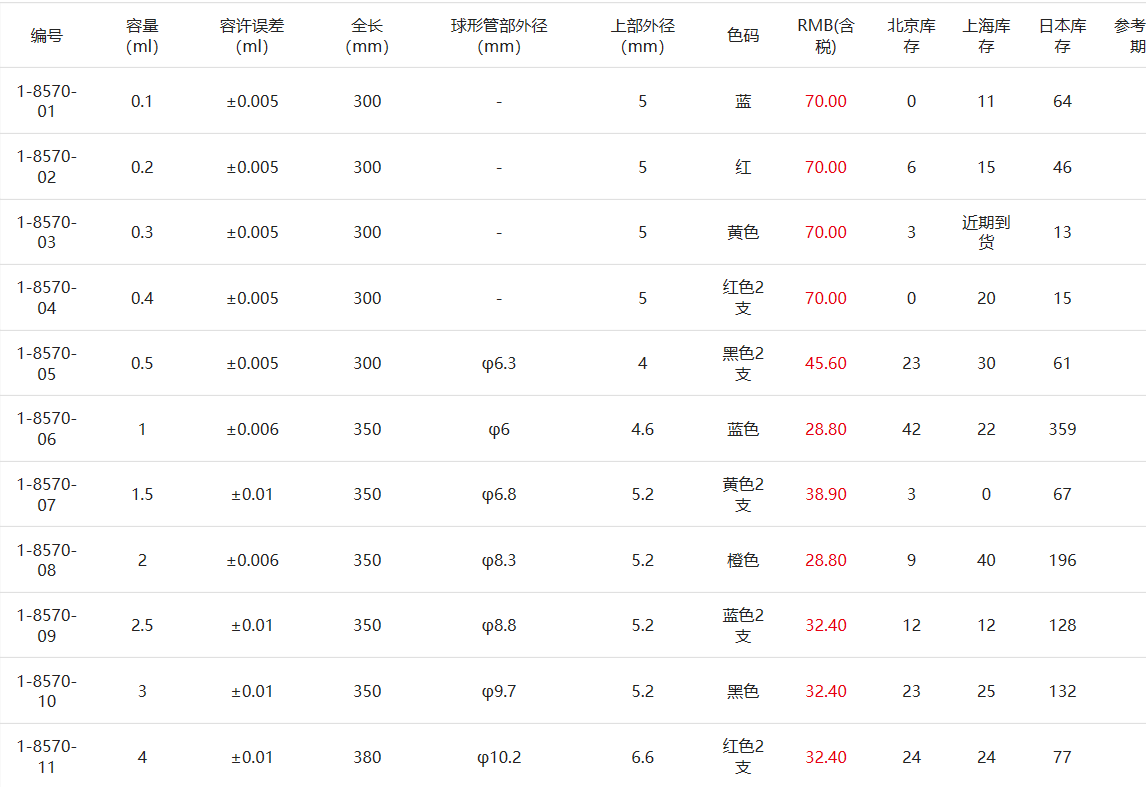Viewport: 1146px width, 787px height.
Task: Click the 橙色 color code cell
Action: pyautogui.click(x=743, y=560)
